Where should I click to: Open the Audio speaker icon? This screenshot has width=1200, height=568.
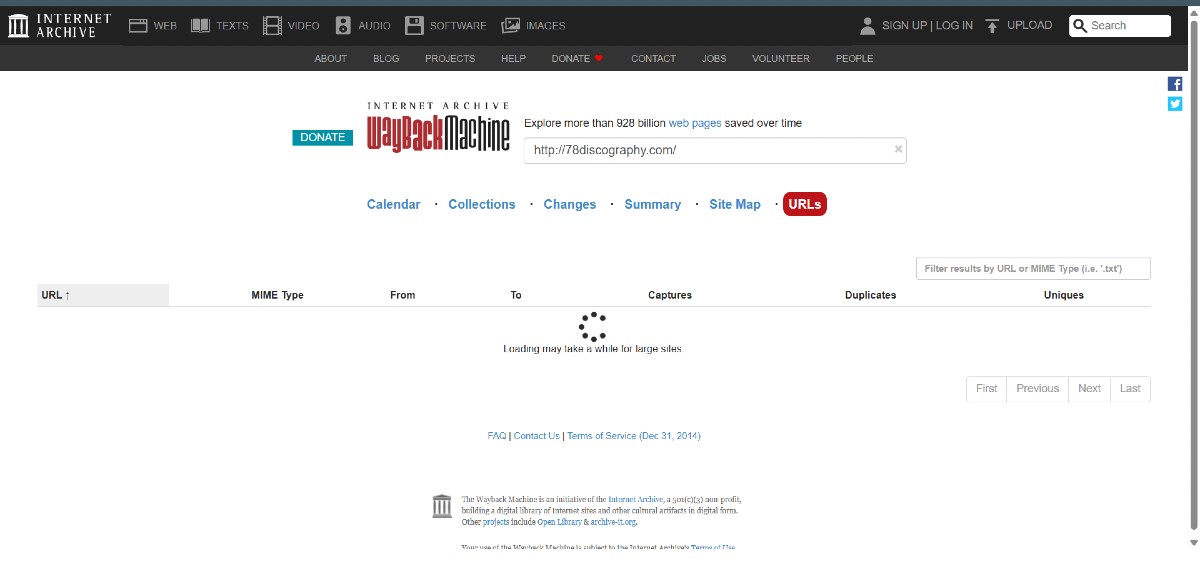(x=343, y=26)
